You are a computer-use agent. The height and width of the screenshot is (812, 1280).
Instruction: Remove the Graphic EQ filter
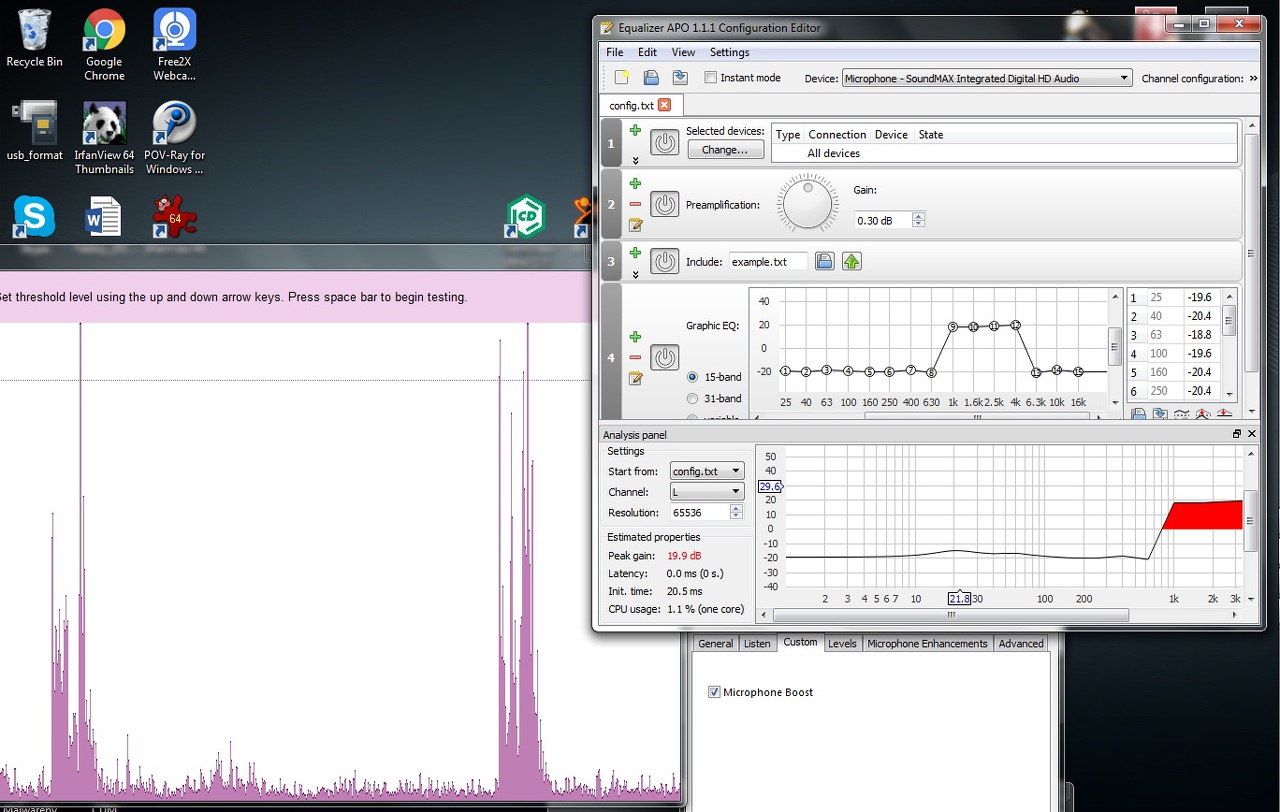[x=635, y=357]
